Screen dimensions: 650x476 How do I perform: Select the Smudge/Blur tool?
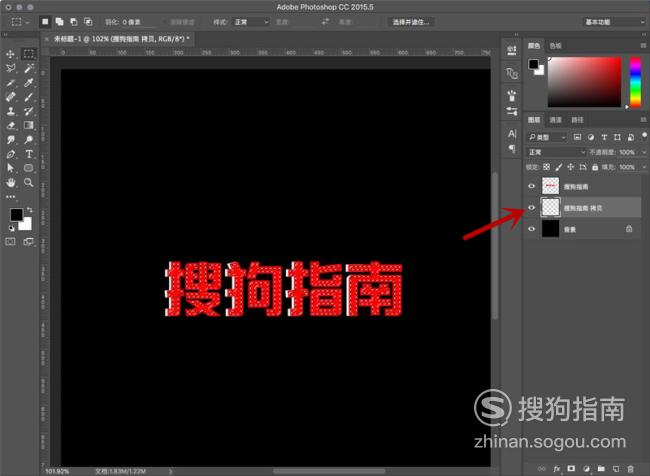point(10,140)
